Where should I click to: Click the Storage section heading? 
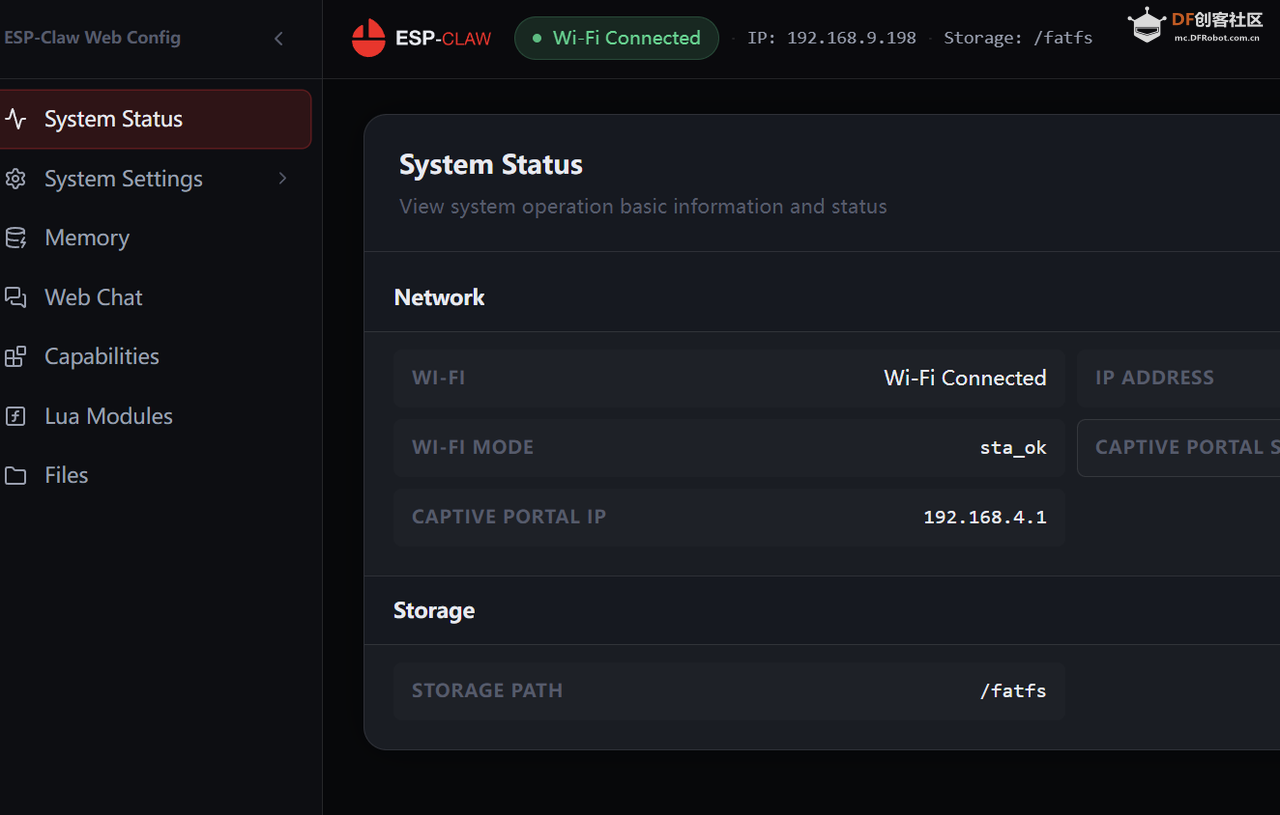click(x=434, y=611)
